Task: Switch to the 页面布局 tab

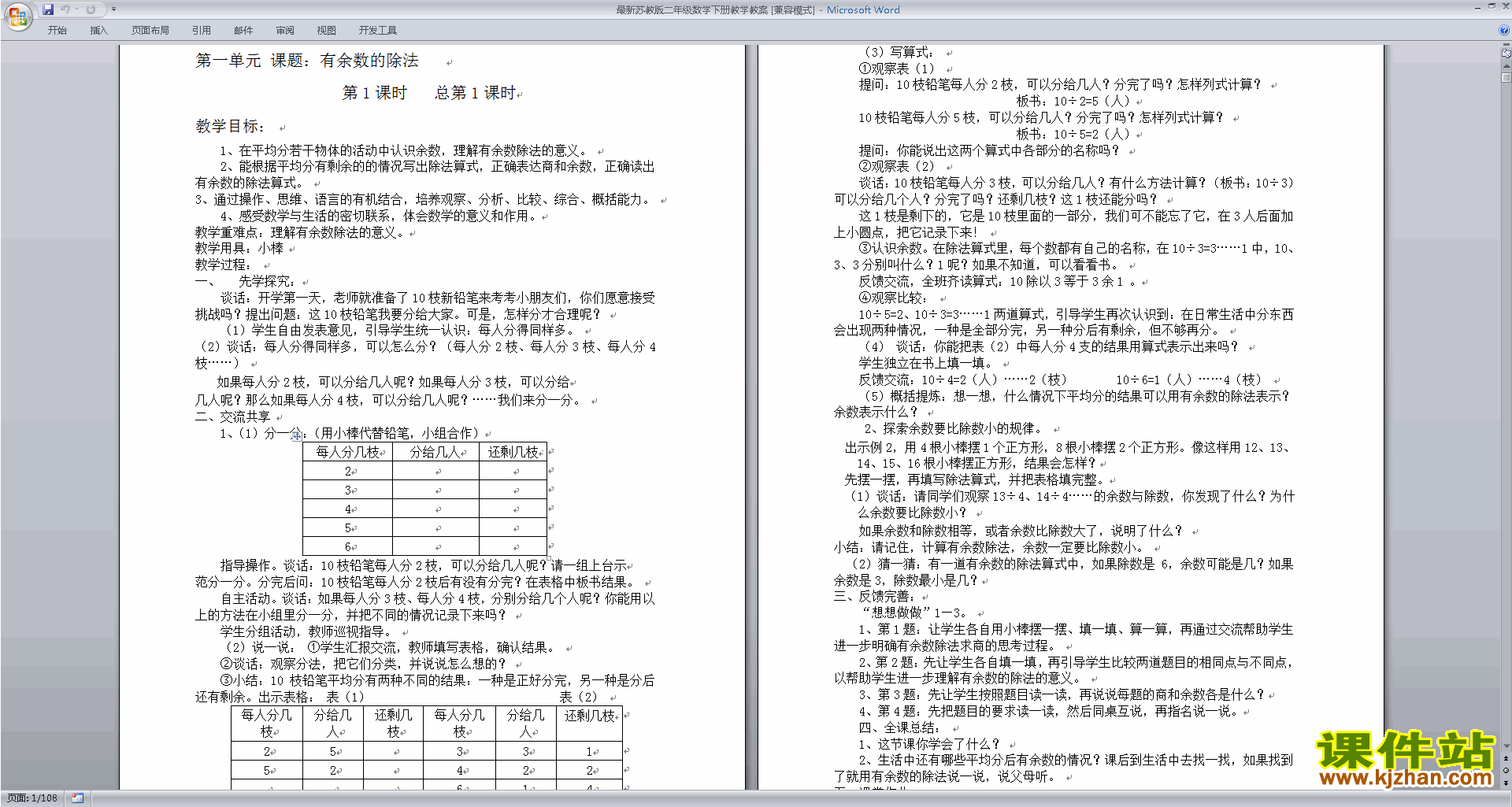Action: tap(150, 31)
